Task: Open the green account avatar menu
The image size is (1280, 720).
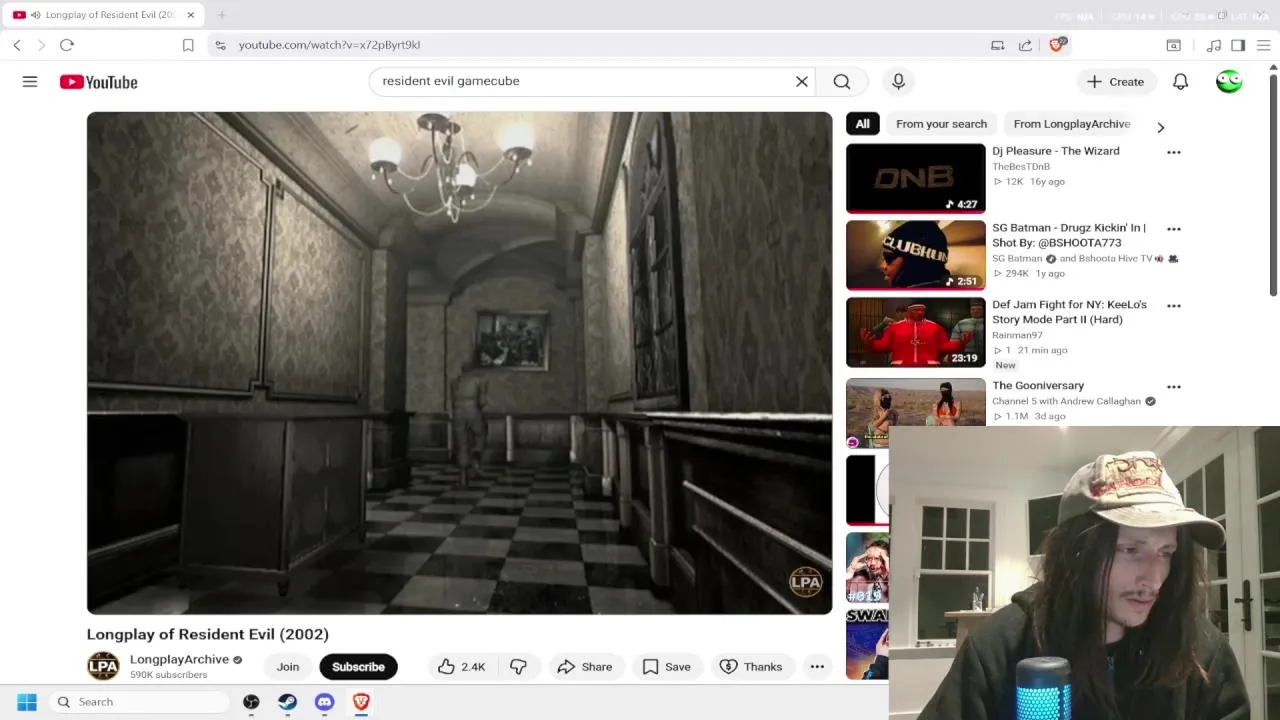Action: tap(1229, 82)
